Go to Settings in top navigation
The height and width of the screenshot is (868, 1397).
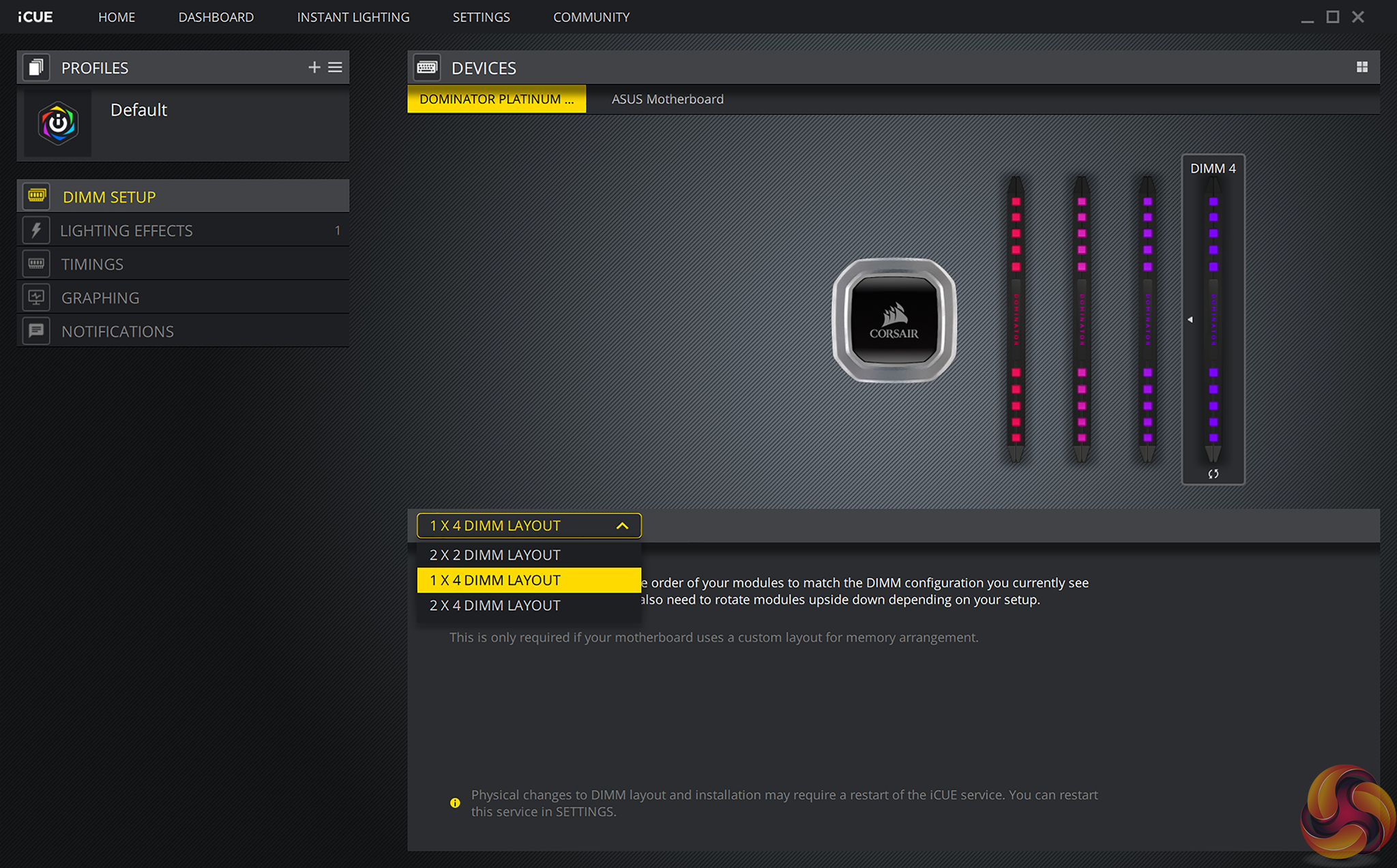(481, 17)
